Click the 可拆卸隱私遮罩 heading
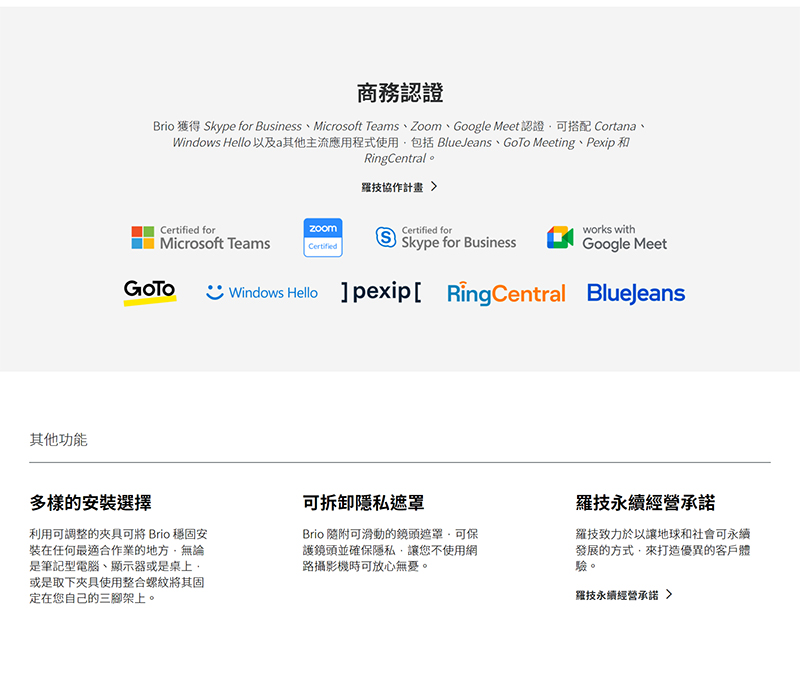The width and height of the screenshot is (800, 689). pyautogui.click(x=363, y=503)
